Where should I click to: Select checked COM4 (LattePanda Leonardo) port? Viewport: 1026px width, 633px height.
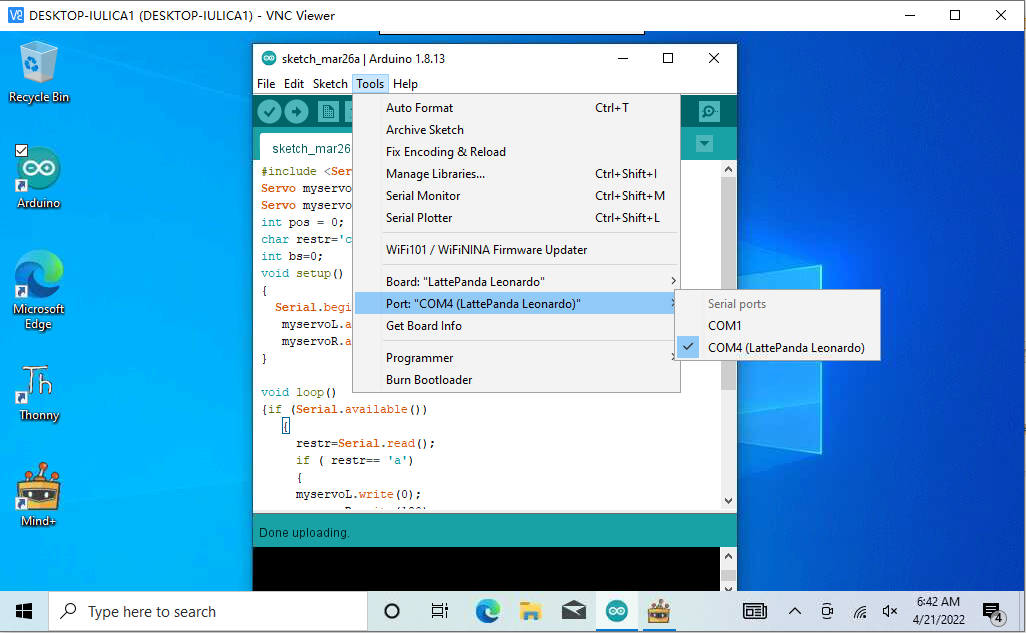tap(777, 348)
